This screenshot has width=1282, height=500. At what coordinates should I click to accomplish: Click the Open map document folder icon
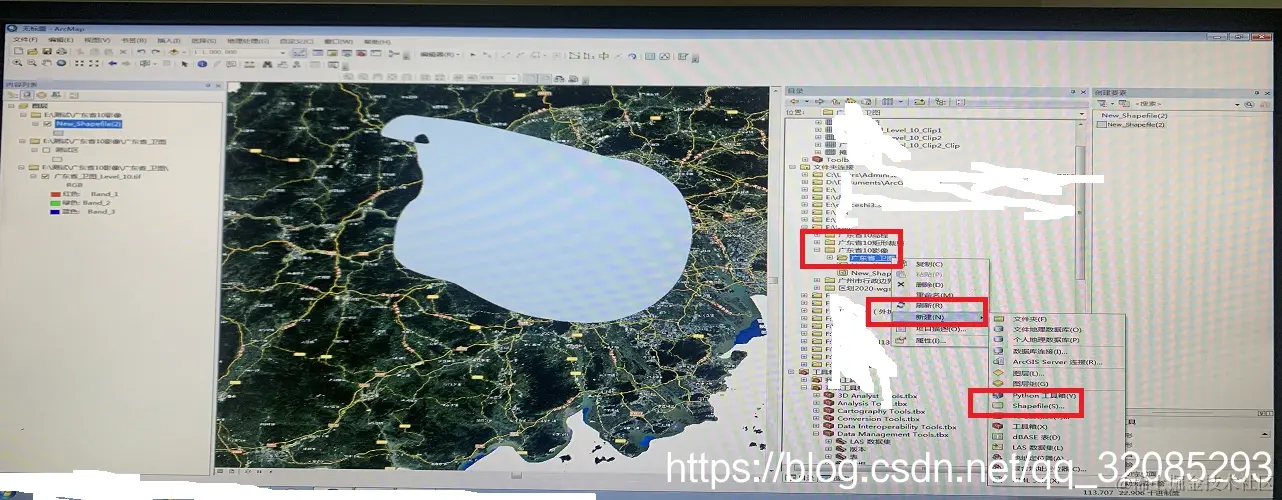coord(32,51)
